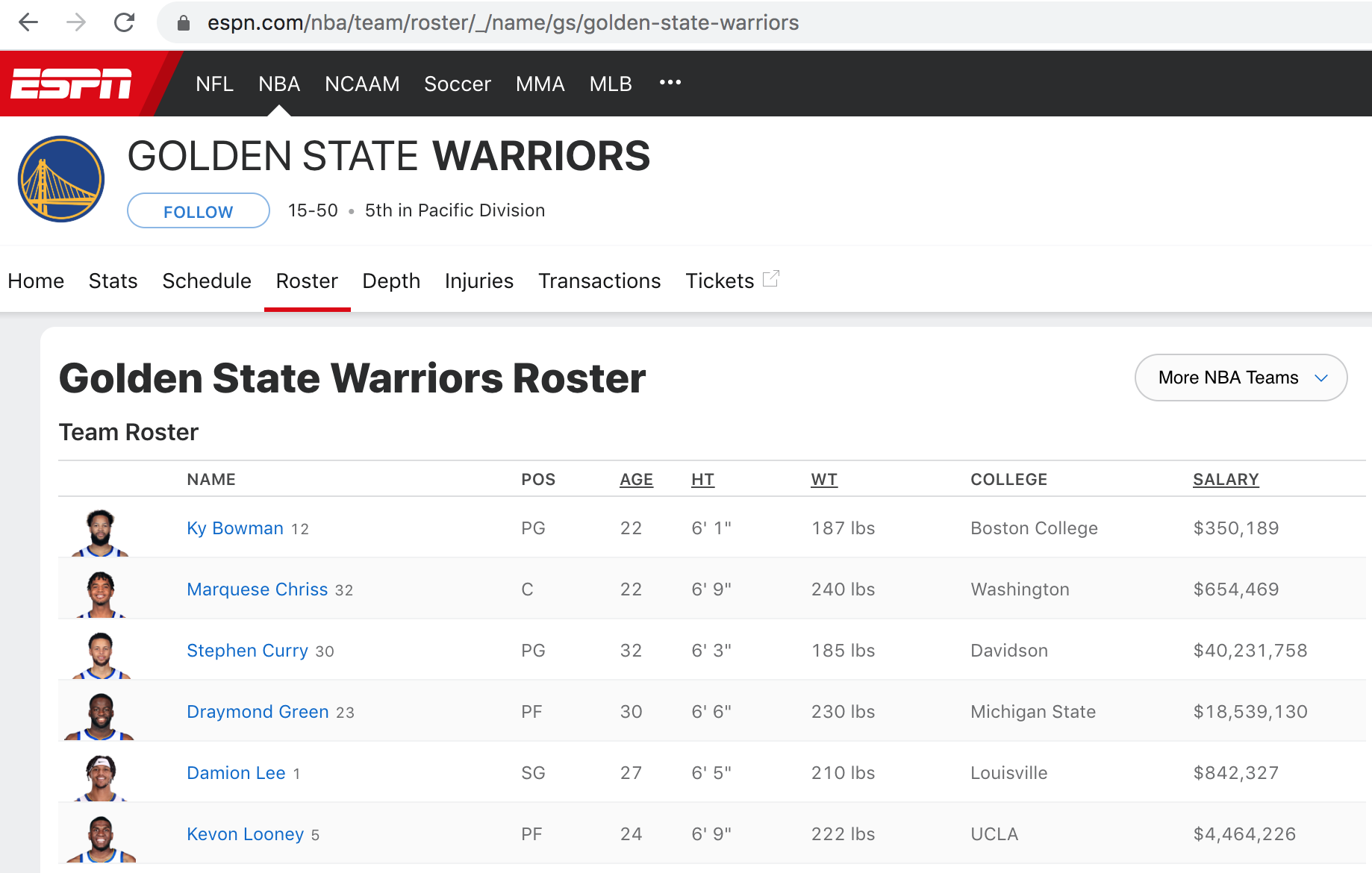Click Marquese Chriss's weight 240 lbs

[x=843, y=589]
